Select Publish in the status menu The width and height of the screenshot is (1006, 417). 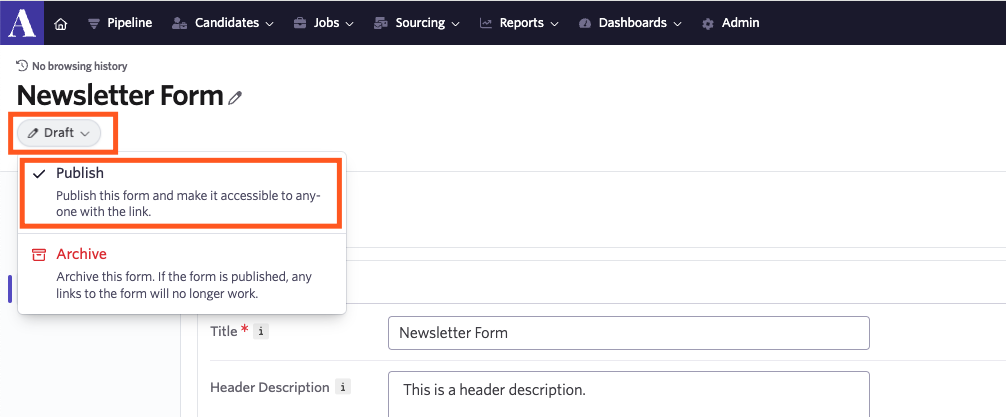[182, 193]
